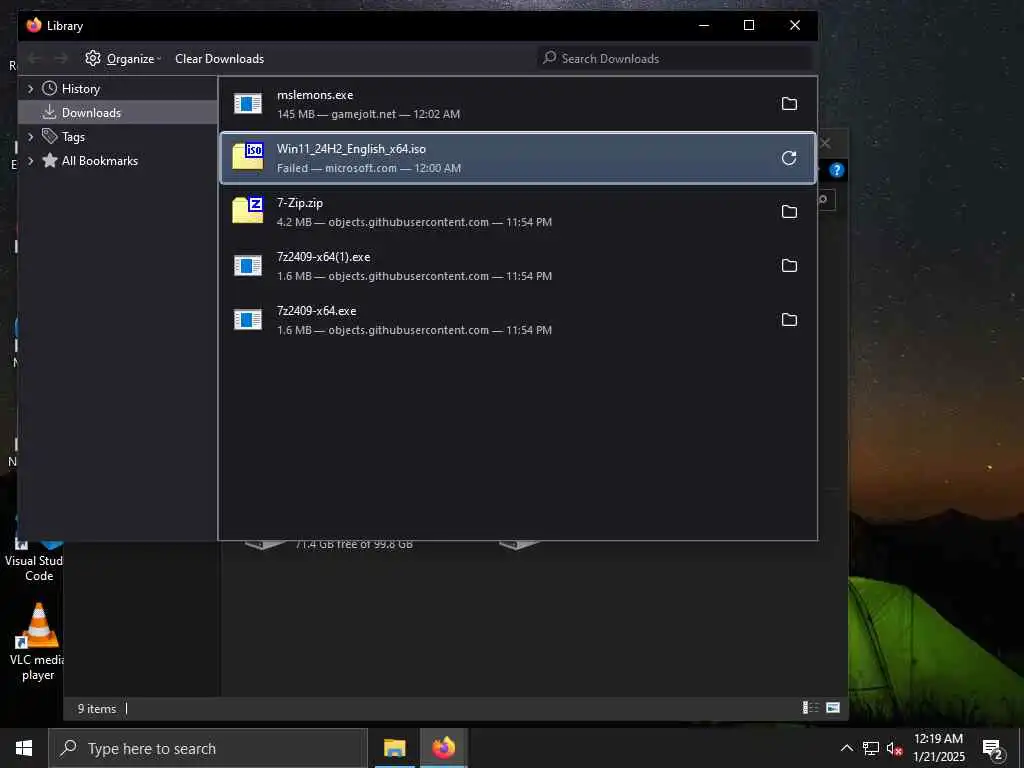Select the 7z2409-x64.exe filename
Viewport: 1024px width, 768px height.
317,311
